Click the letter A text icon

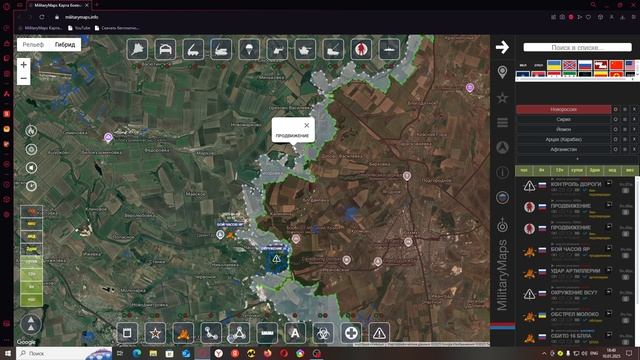point(295,333)
